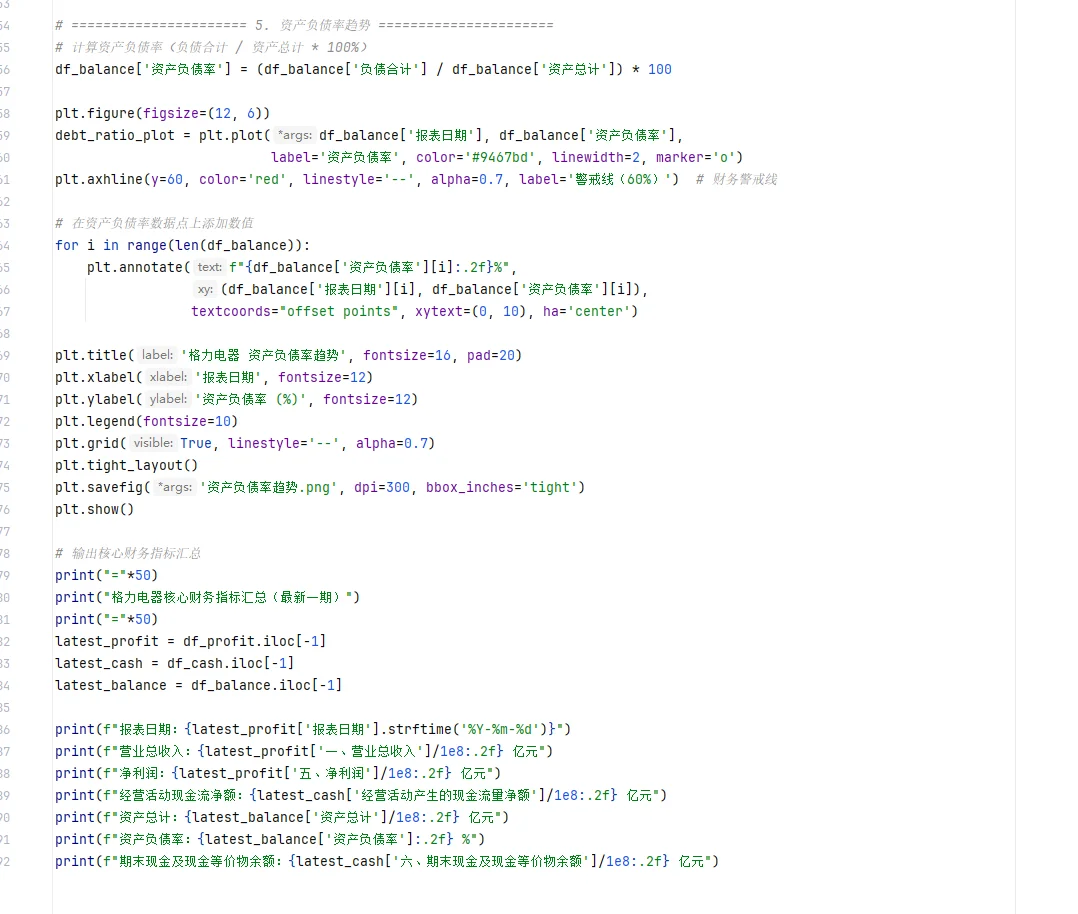1078x914 pixels.
Task: Click the 'latest_profit = df_profit.iloc[-1]' line
Action: click(190, 642)
